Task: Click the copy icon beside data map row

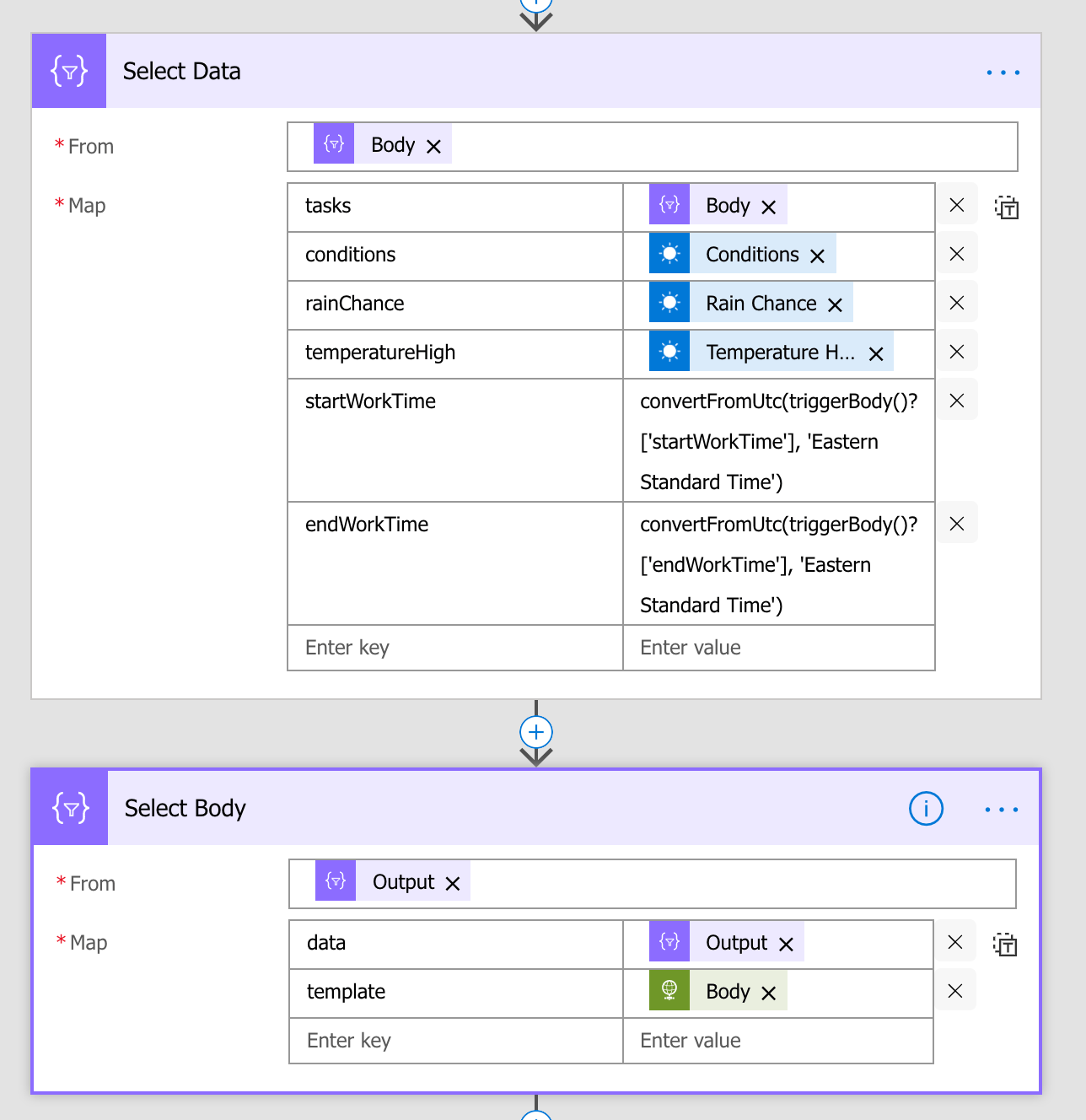Action: [1007, 944]
